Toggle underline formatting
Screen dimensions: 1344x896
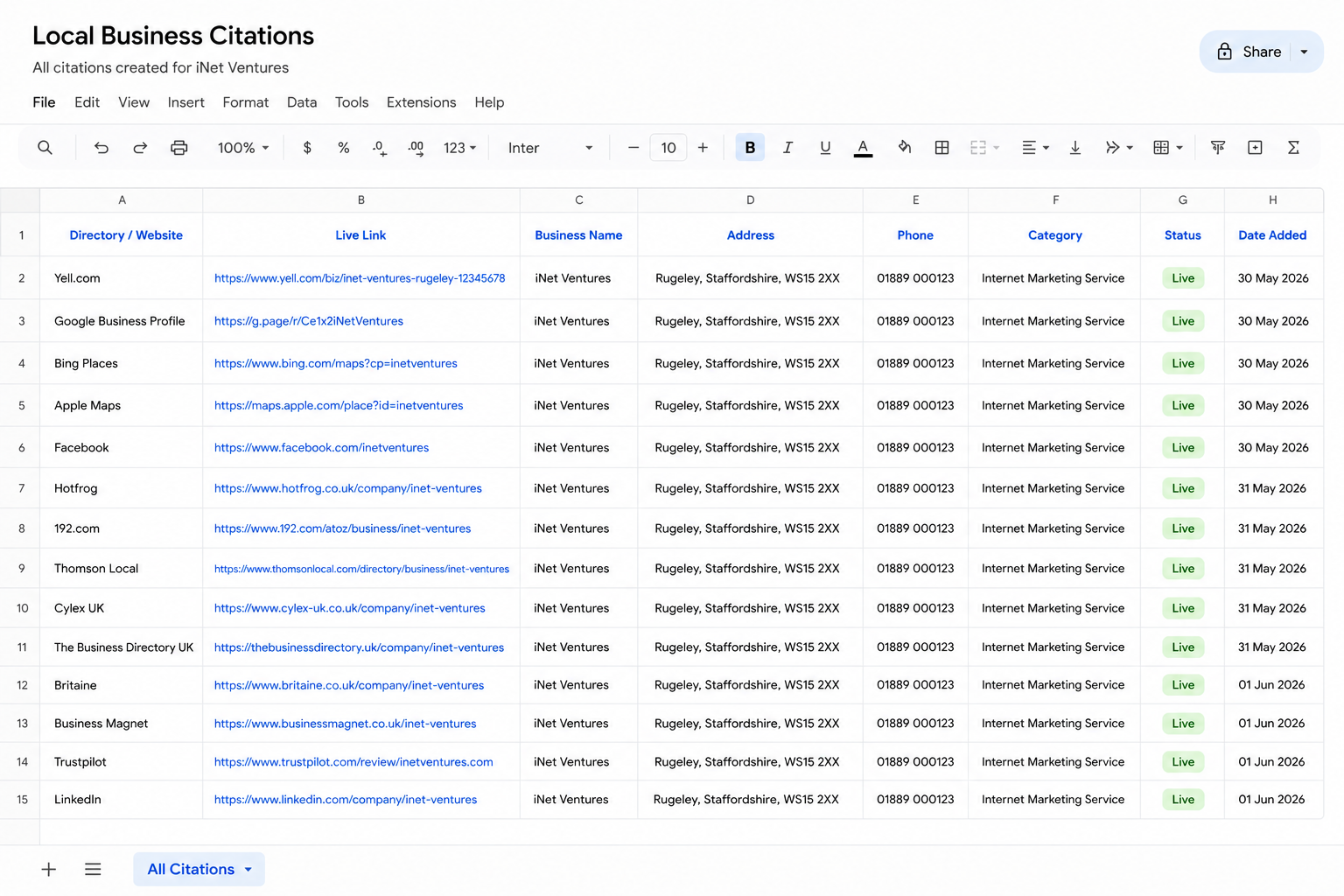pos(825,148)
